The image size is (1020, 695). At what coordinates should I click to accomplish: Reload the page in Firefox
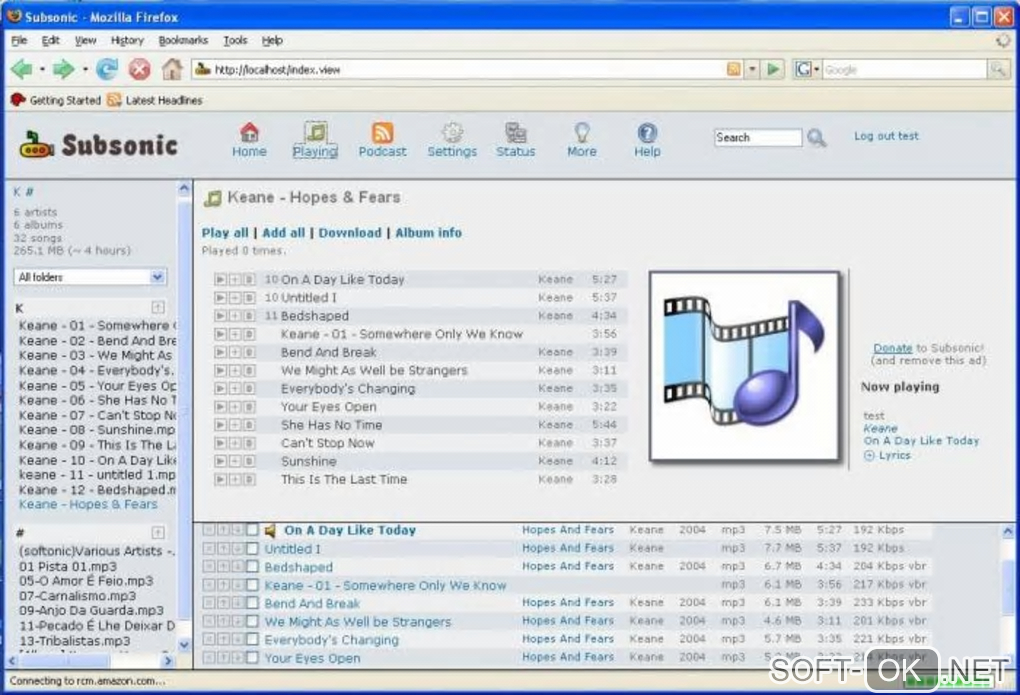[107, 68]
